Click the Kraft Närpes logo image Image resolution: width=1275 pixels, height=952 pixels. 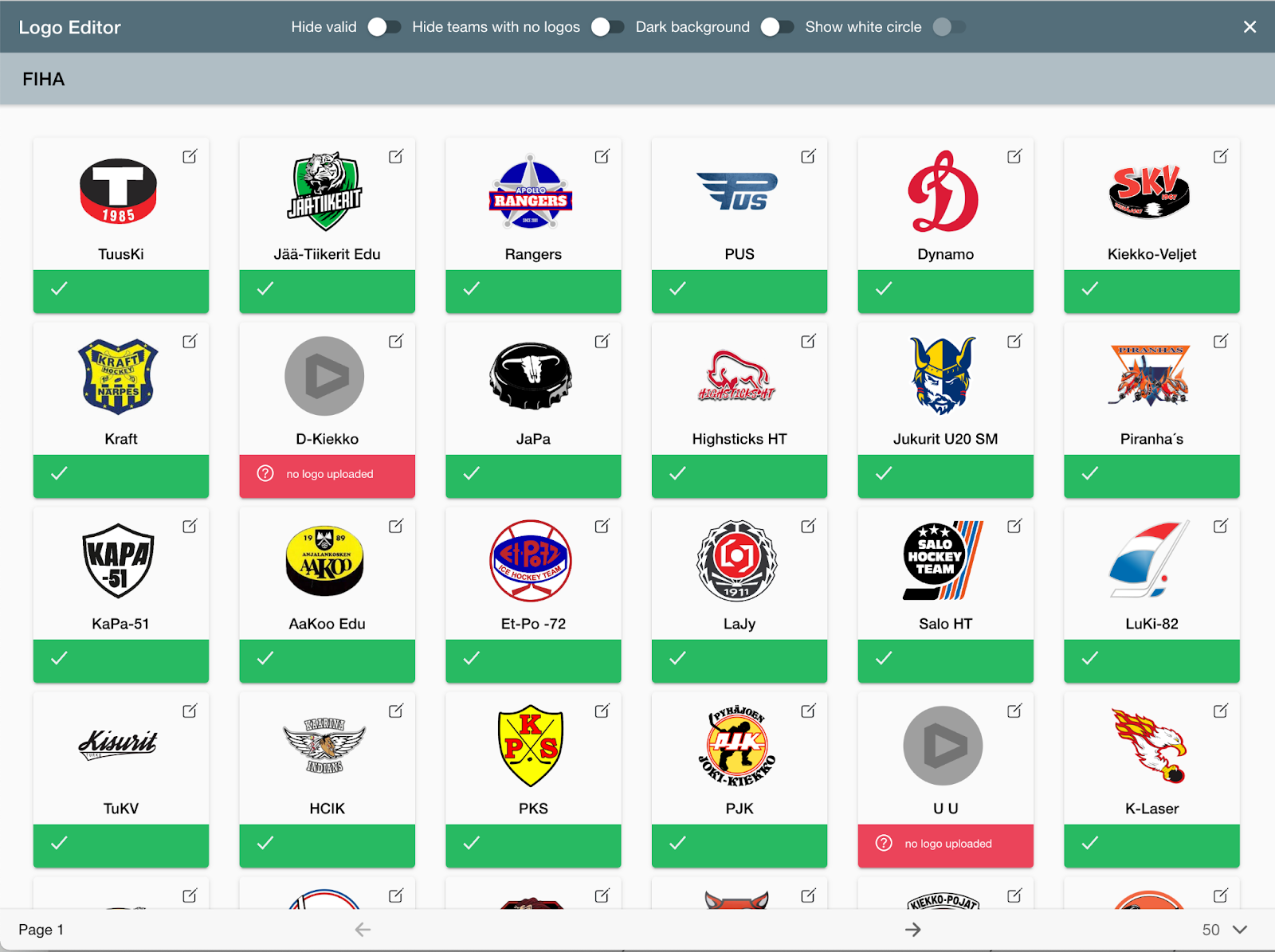119,376
